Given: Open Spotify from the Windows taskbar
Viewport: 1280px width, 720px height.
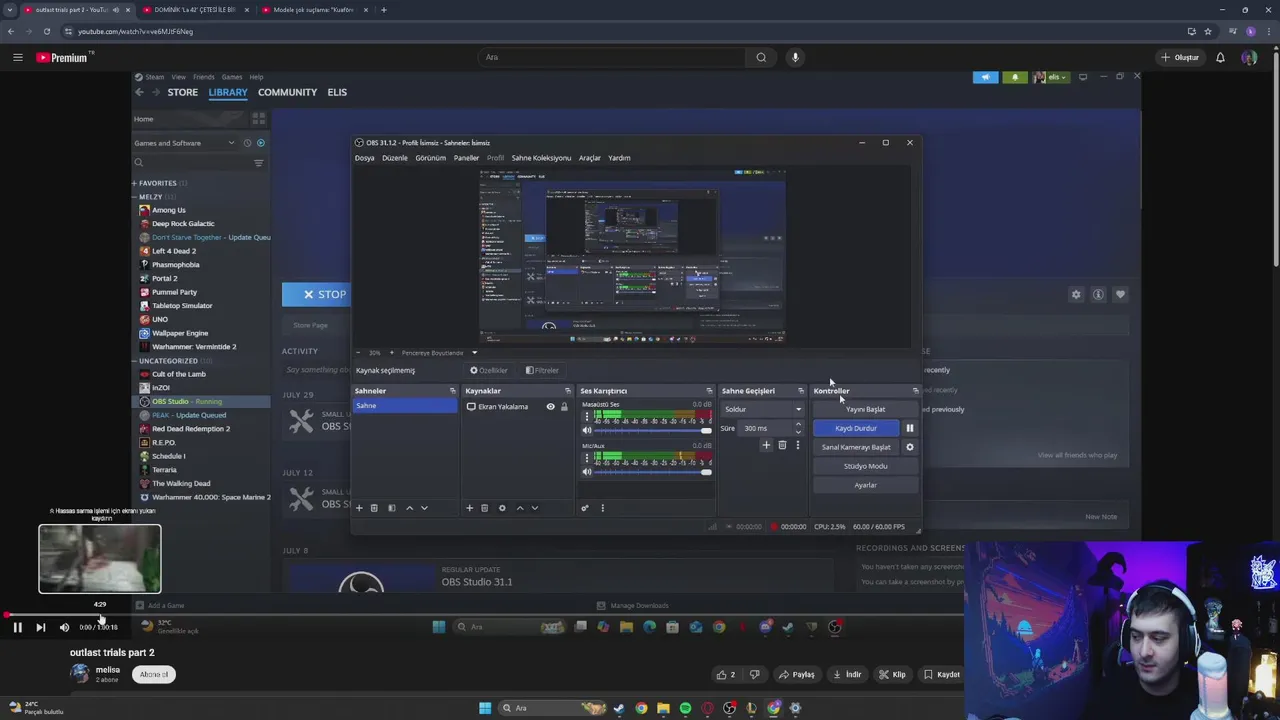Looking at the screenshot, I should pyautogui.click(x=685, y=708).
